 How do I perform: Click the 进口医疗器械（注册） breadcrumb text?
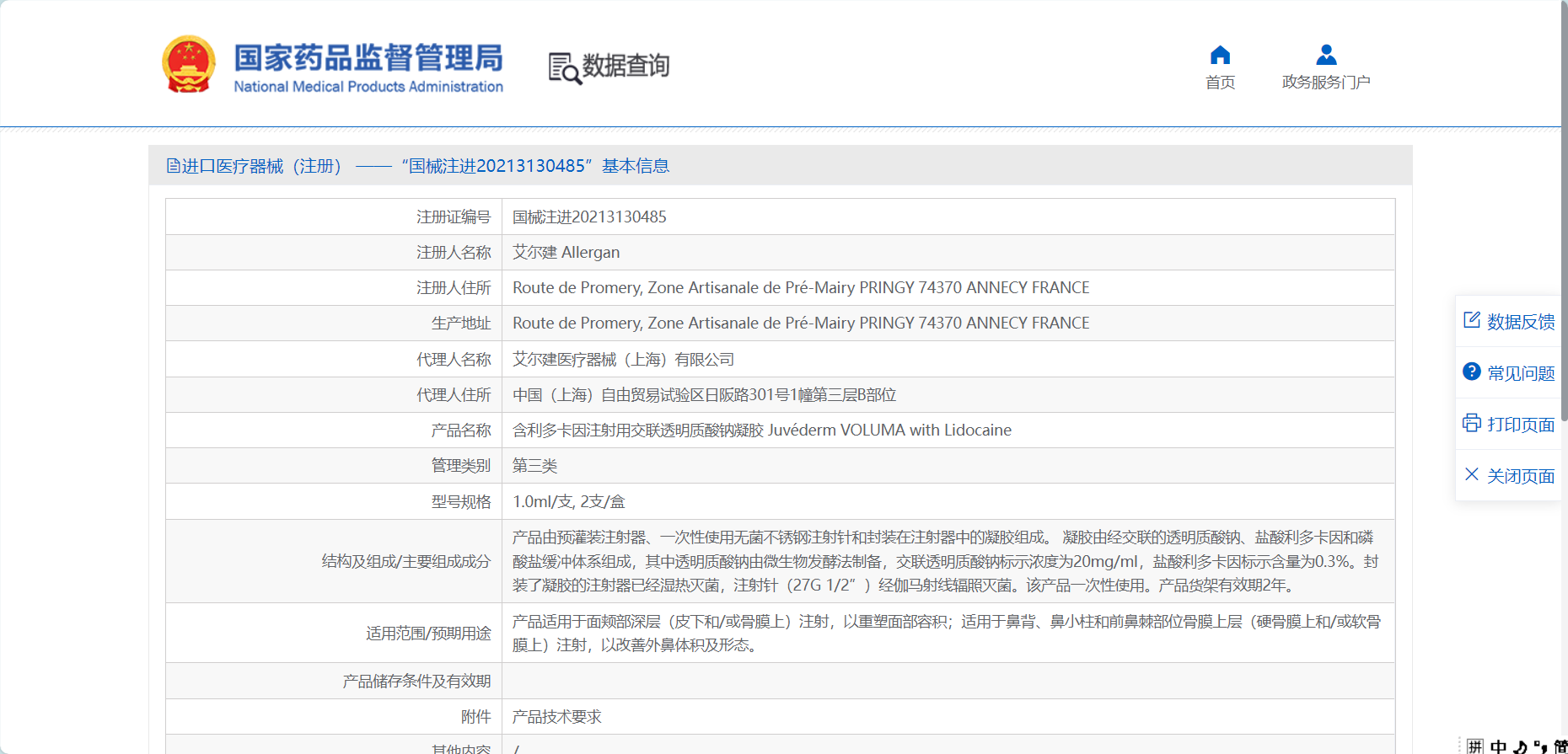(261, 166)
